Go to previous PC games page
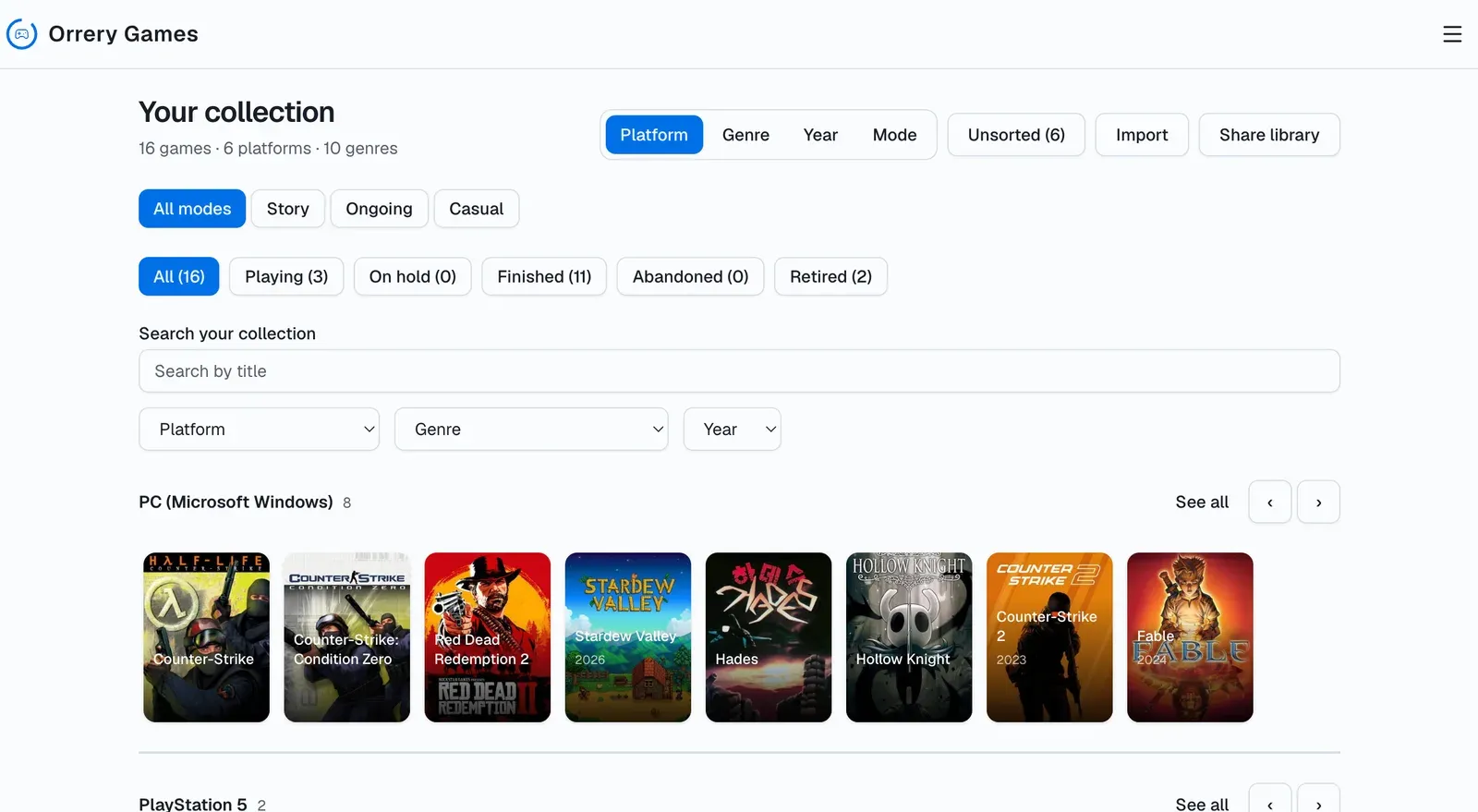The height and width of the screenshot is (812, 1478). 1270,503
